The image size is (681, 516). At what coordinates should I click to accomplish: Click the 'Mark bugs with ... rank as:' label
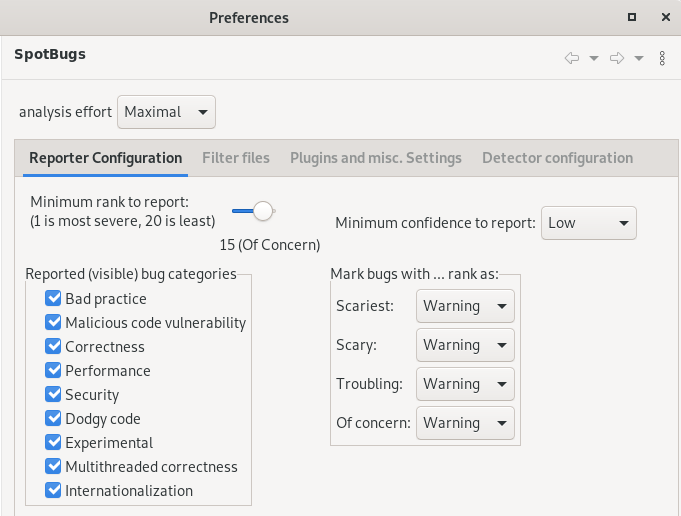[x=414, y=274]
